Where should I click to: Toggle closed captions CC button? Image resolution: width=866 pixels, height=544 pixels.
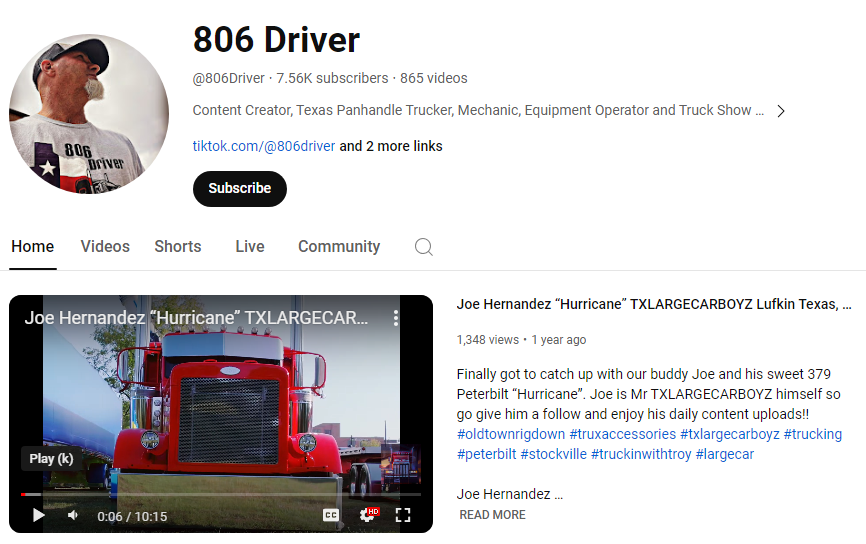[x=331, y=515]
